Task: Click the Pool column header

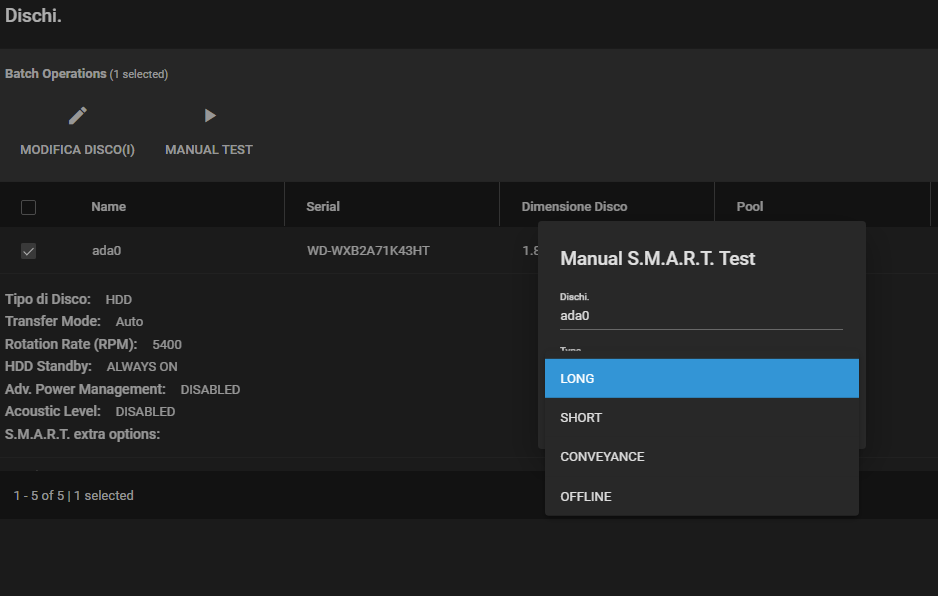Action: (x=749, y=207)
